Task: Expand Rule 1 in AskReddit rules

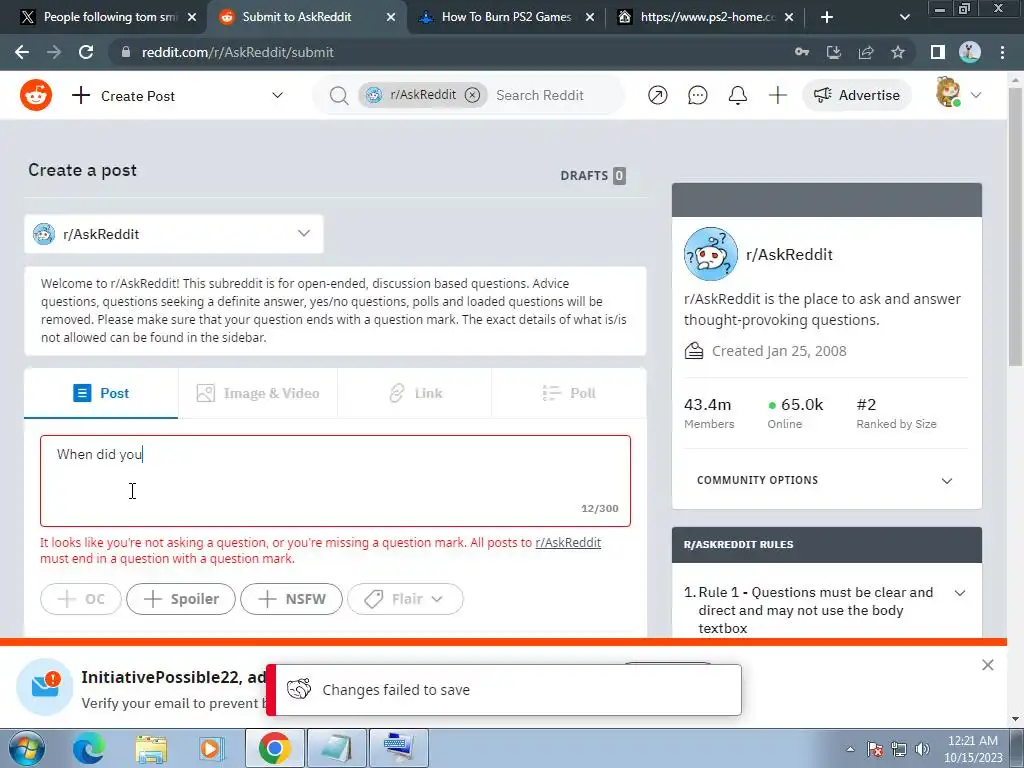Action: tap(960, 593)
